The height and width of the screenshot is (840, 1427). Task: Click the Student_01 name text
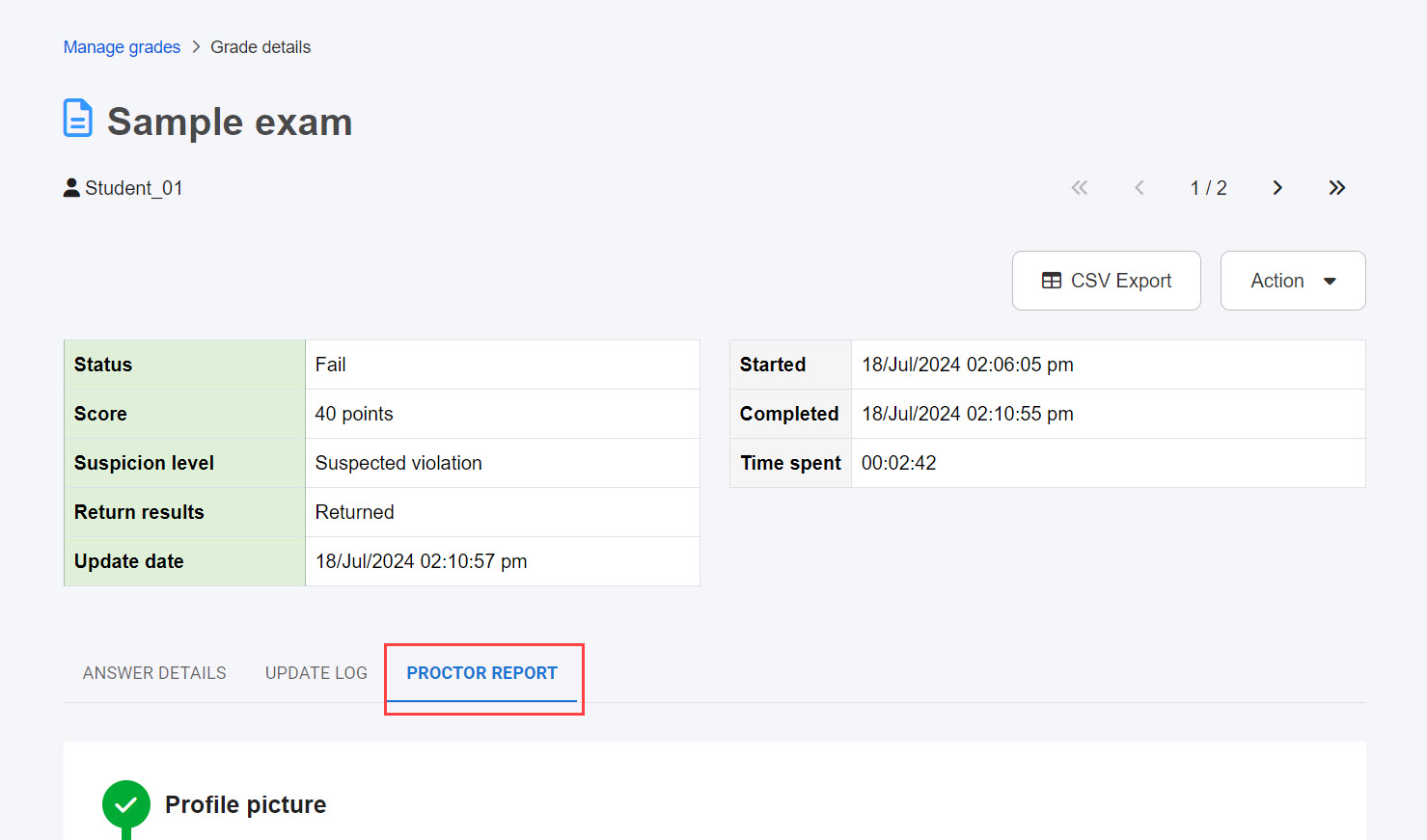[x=134, y=188]
